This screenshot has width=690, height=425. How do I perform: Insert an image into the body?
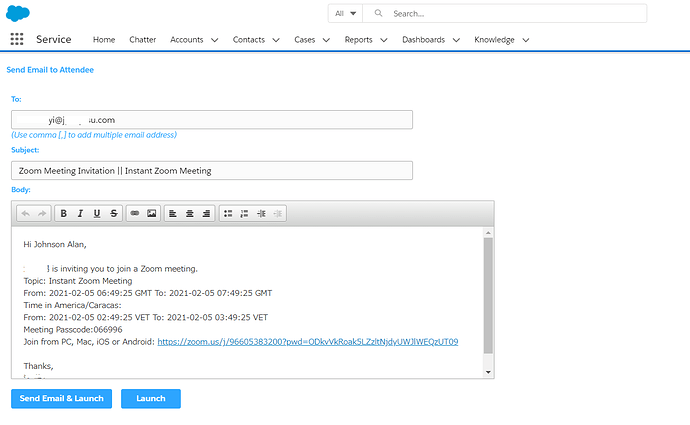point(151,213)
